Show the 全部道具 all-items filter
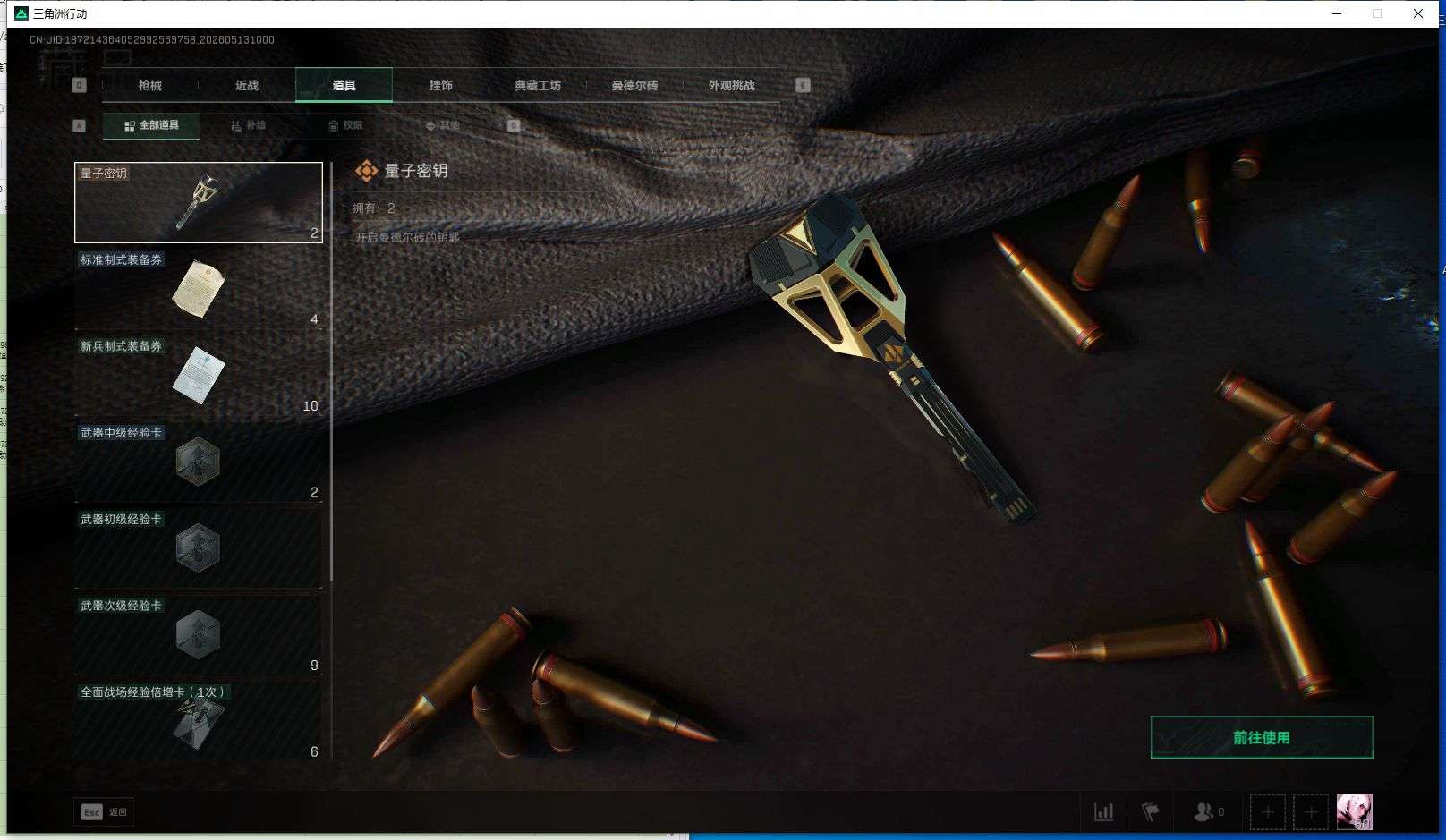 [151, 125]
